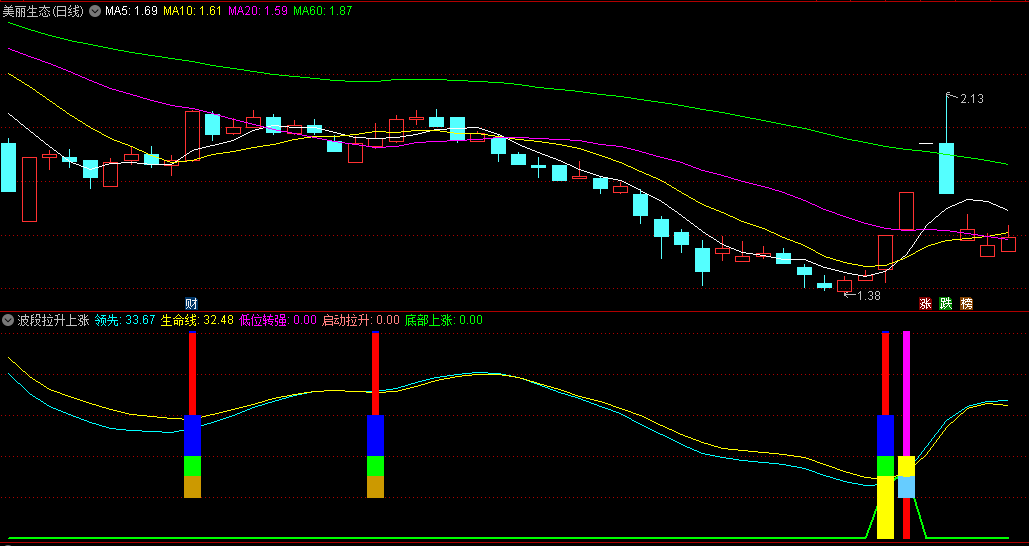Select the tall cyan candlestick below 2.13
The width and height of the screenshot is (1029, 546).
946,168
